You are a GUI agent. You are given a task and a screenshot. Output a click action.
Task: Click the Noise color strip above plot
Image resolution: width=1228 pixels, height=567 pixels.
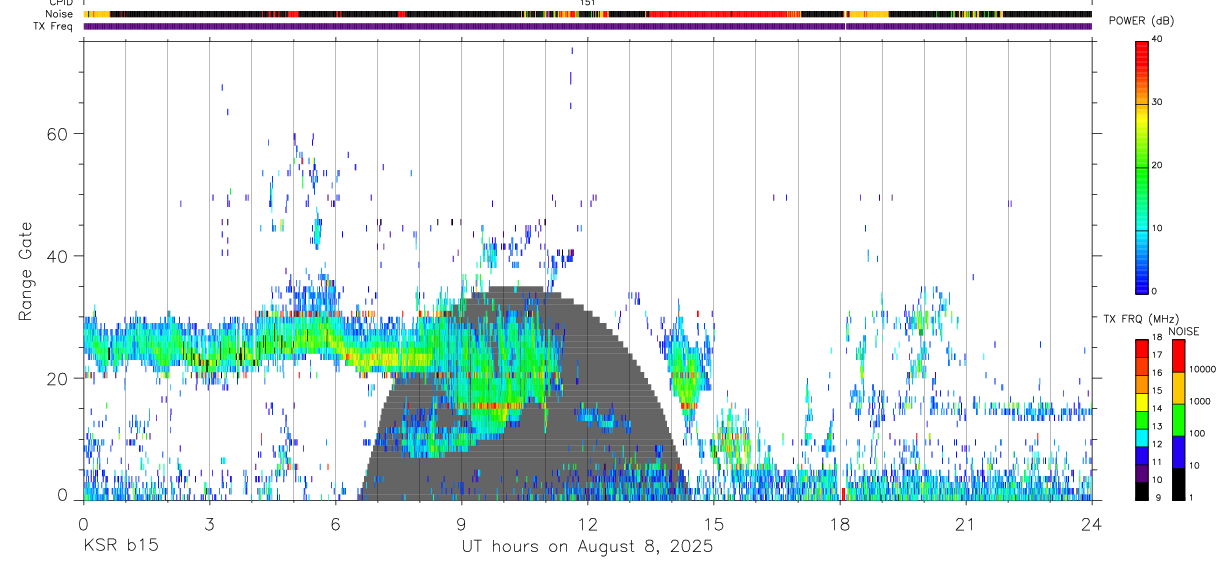[x=588, y=14]
